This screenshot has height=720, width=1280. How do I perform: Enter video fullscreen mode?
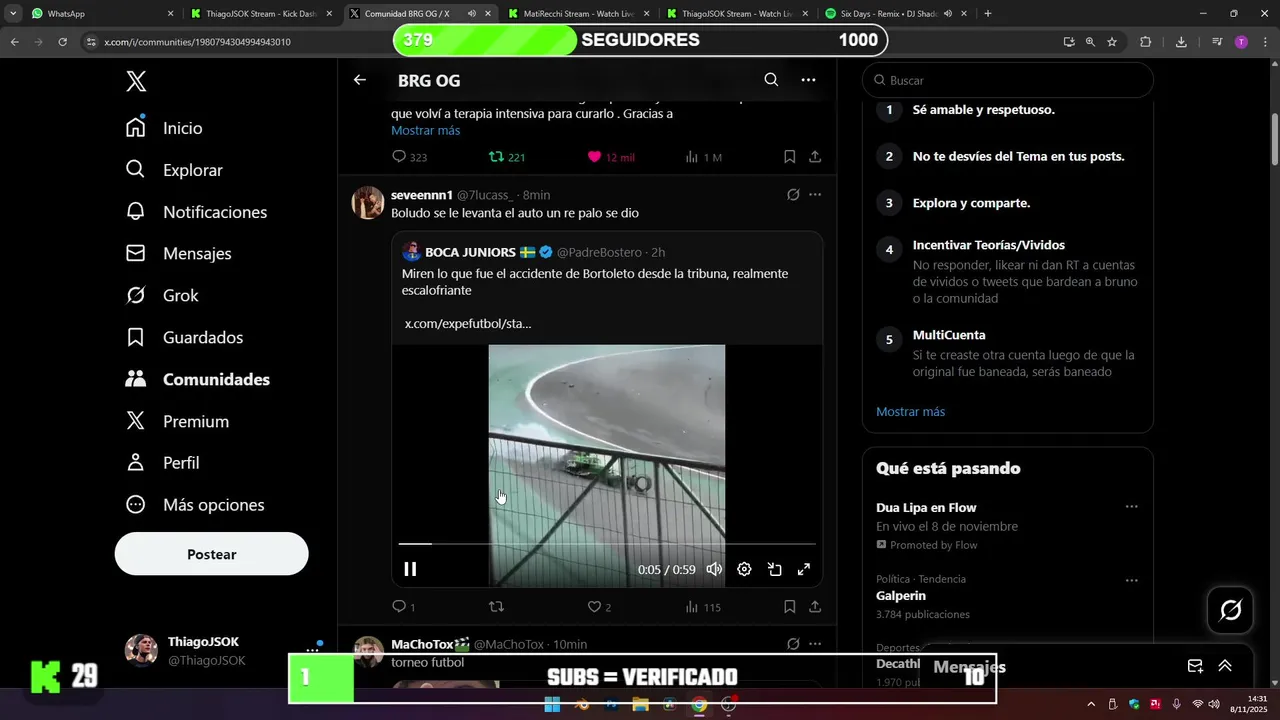point(803,569)
